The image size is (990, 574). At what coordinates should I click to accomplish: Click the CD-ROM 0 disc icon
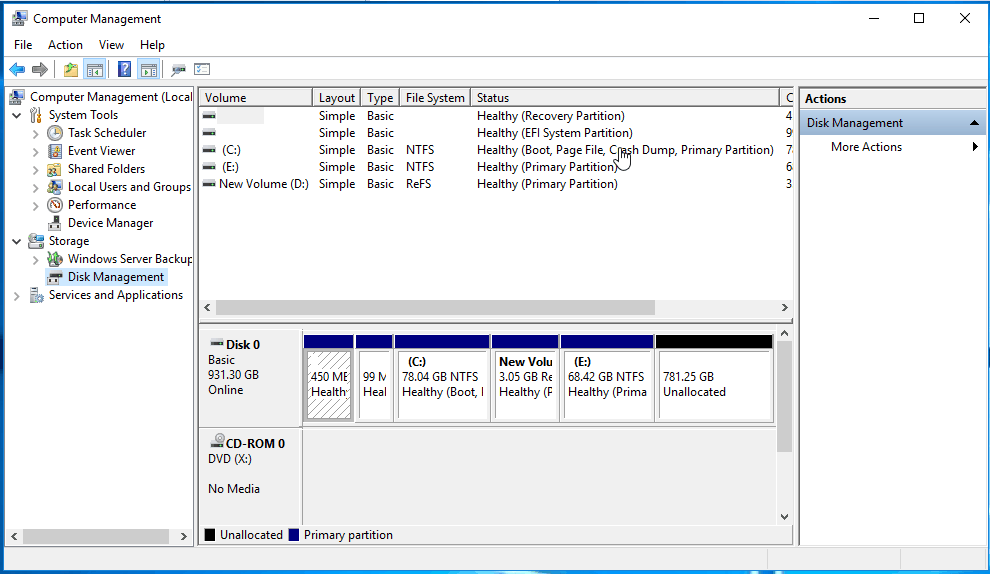click(217, 441)
